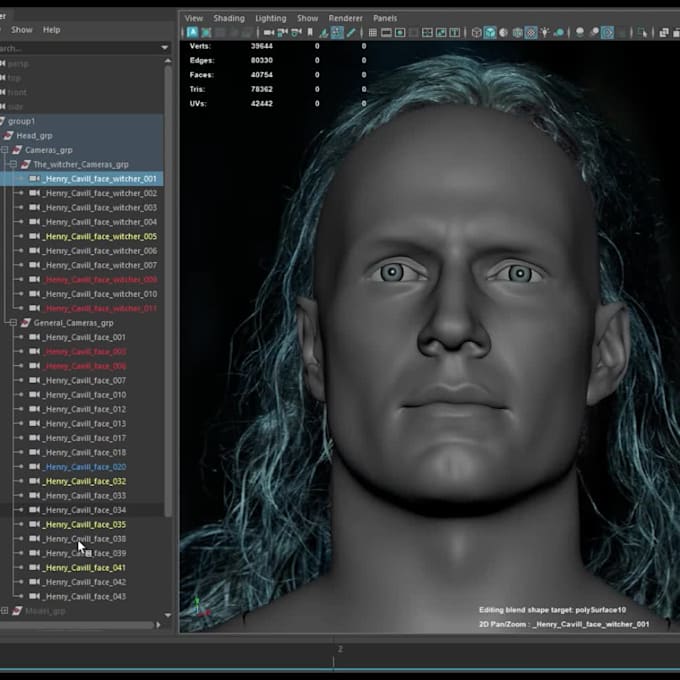Select camera _Henry_Cavill_face_034

click(x=85, y=510)
